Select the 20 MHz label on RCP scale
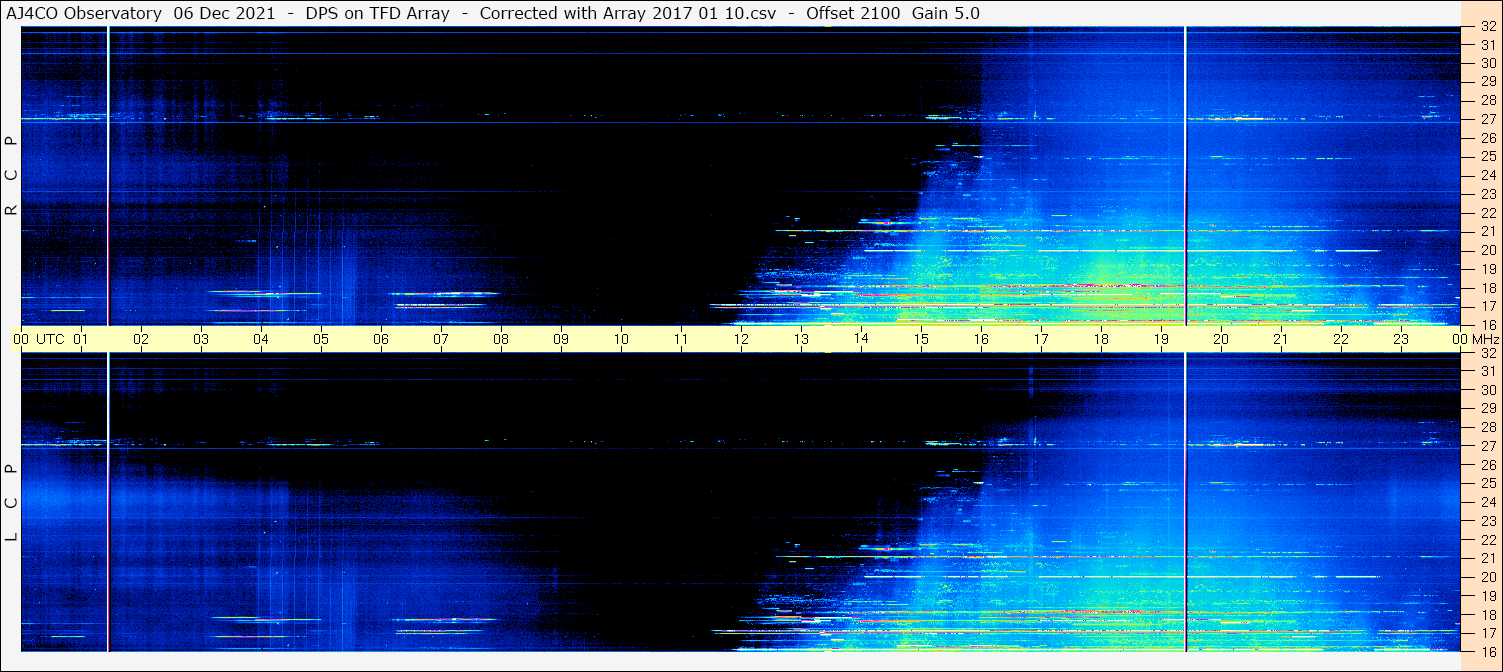The image size is (1503, 672). 1487,250
